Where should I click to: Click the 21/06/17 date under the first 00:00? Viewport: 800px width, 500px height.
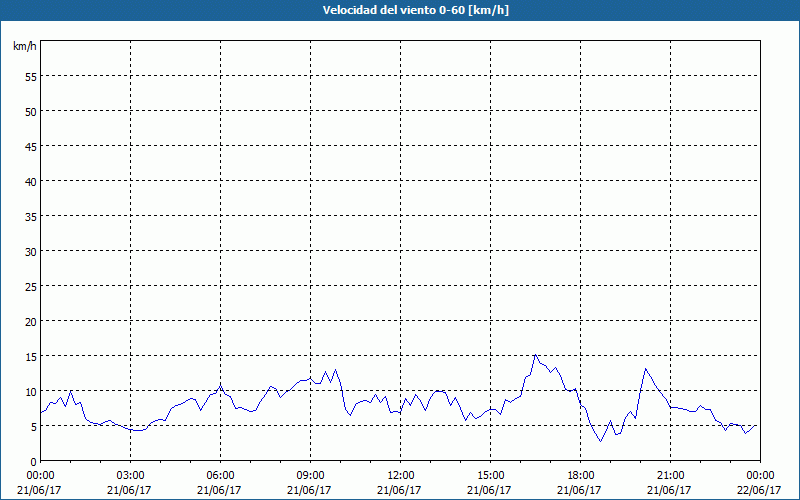(x=39, y=490)
